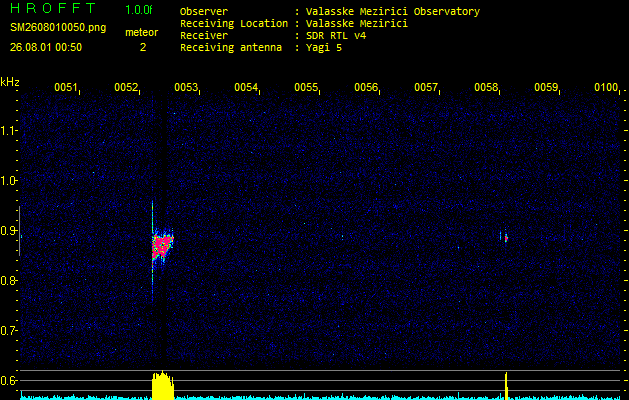Viewport: 629px width, 400px height.
Task: Click the Receiving Location line
Action: [294, 24]
